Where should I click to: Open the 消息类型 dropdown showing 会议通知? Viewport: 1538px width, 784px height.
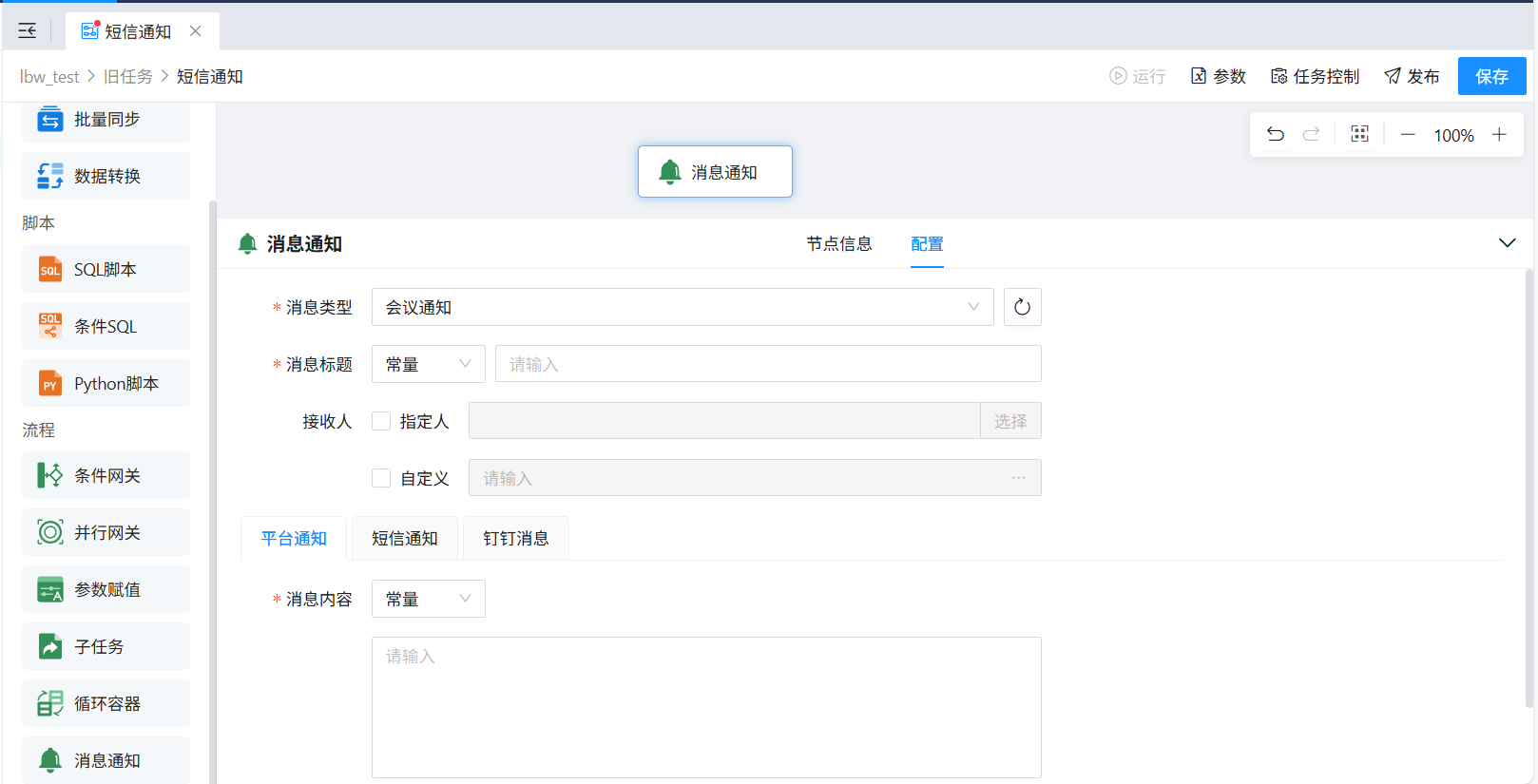coord(682,307)
